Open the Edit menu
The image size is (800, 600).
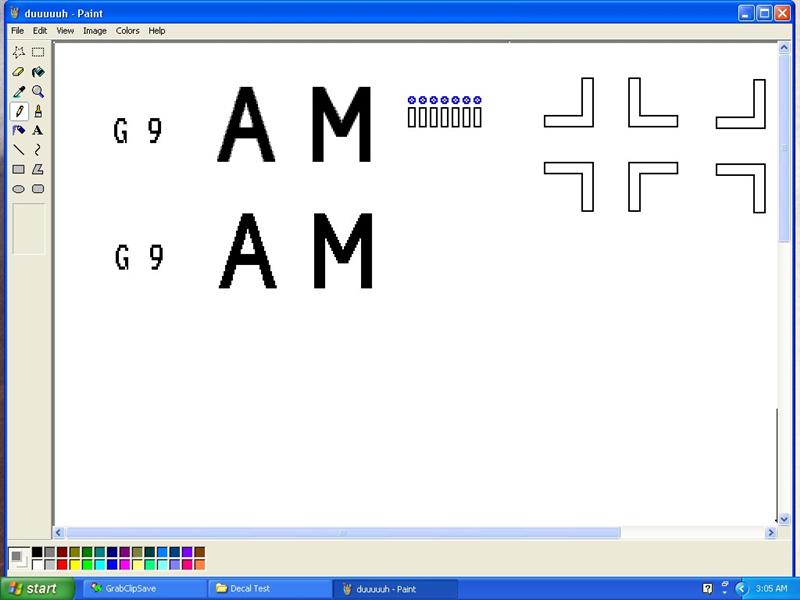[x=40, y=31]
